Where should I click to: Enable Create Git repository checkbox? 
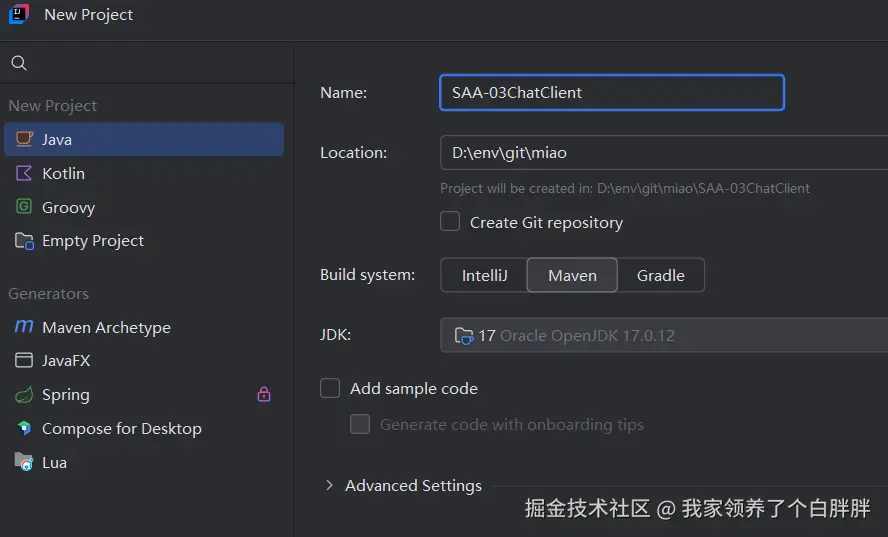point(451,222)
